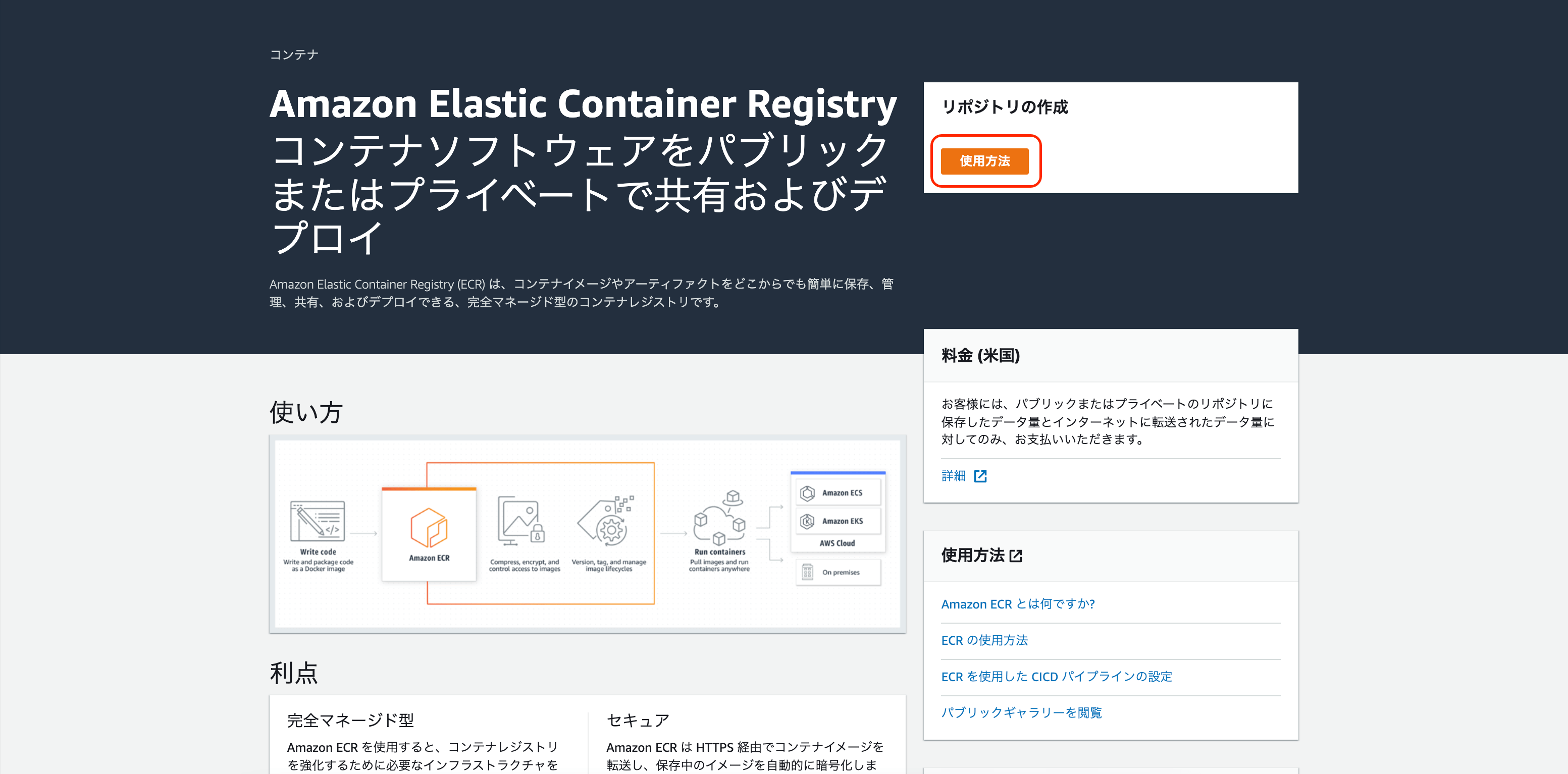Click the コンテナ breadcrumb text
Image resolution: width=1568 pixels, height=774 pixels.
[x=294, y=55]
